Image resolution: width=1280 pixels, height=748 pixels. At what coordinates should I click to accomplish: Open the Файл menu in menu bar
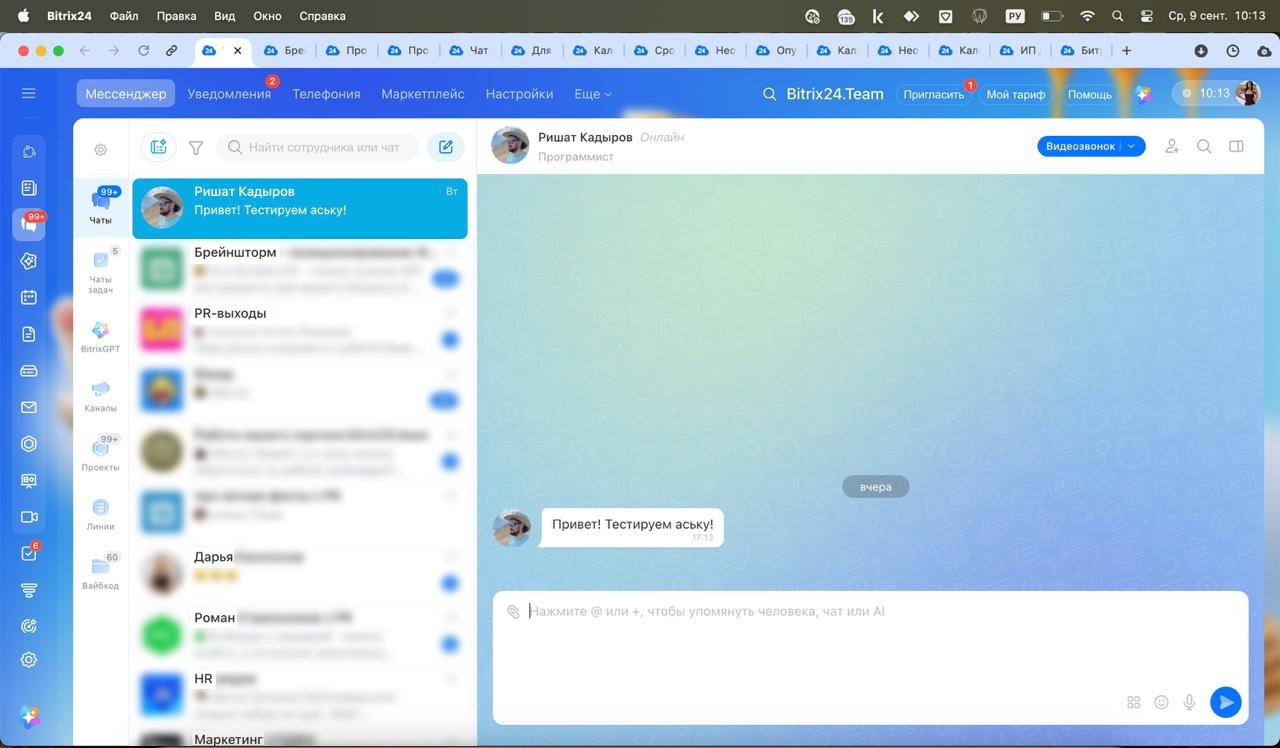tap(124, 16)
